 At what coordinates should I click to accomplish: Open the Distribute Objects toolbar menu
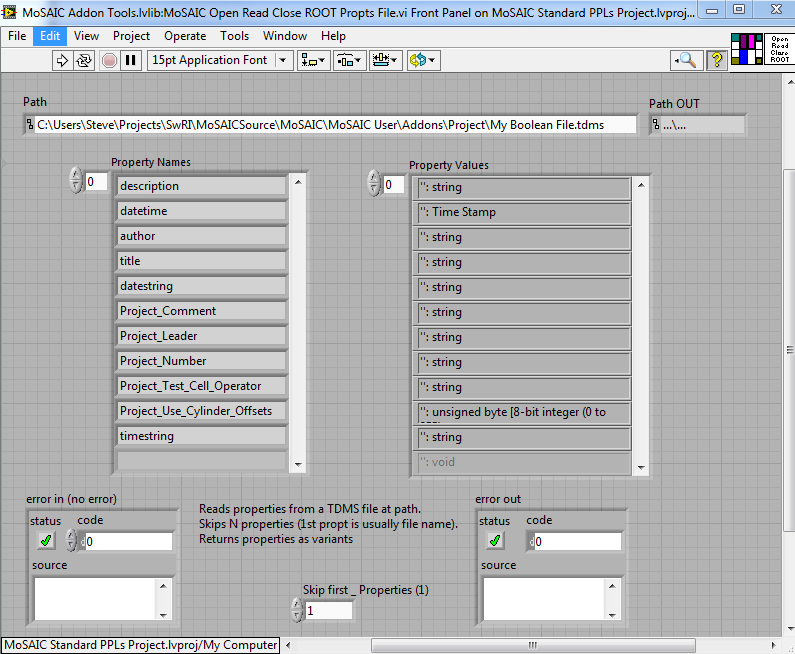[350, 60]
